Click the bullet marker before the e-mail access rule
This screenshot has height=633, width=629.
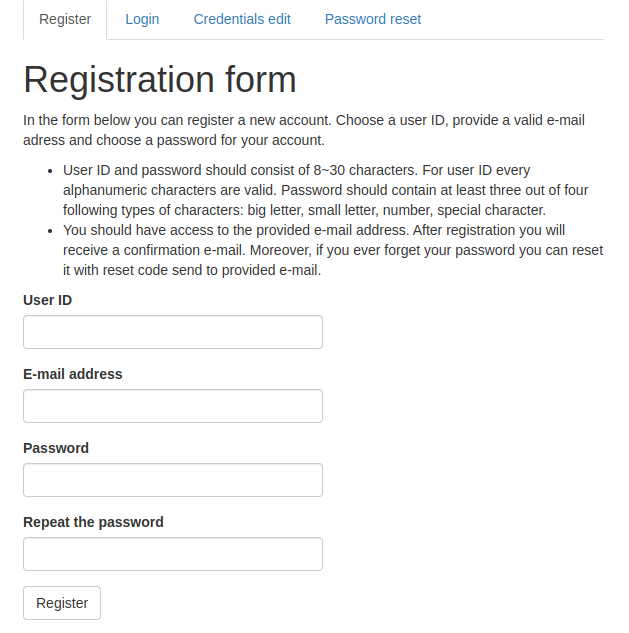coord(50,231)
